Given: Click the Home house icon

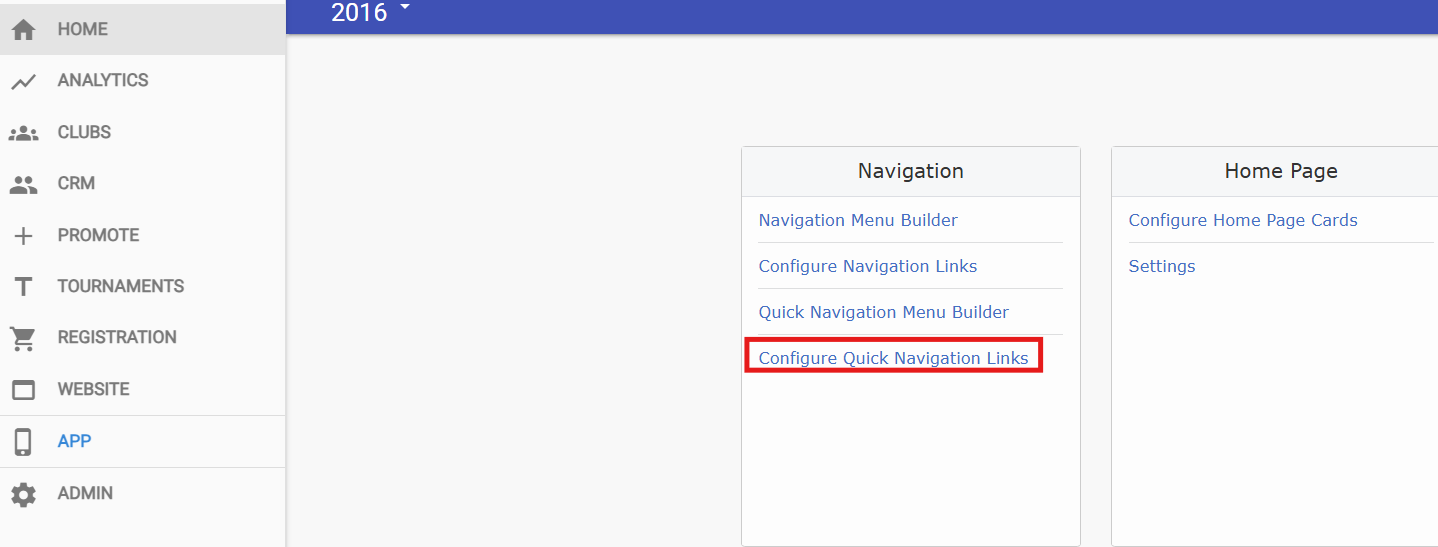Looking at the screenshot, I should coord(23,29).
